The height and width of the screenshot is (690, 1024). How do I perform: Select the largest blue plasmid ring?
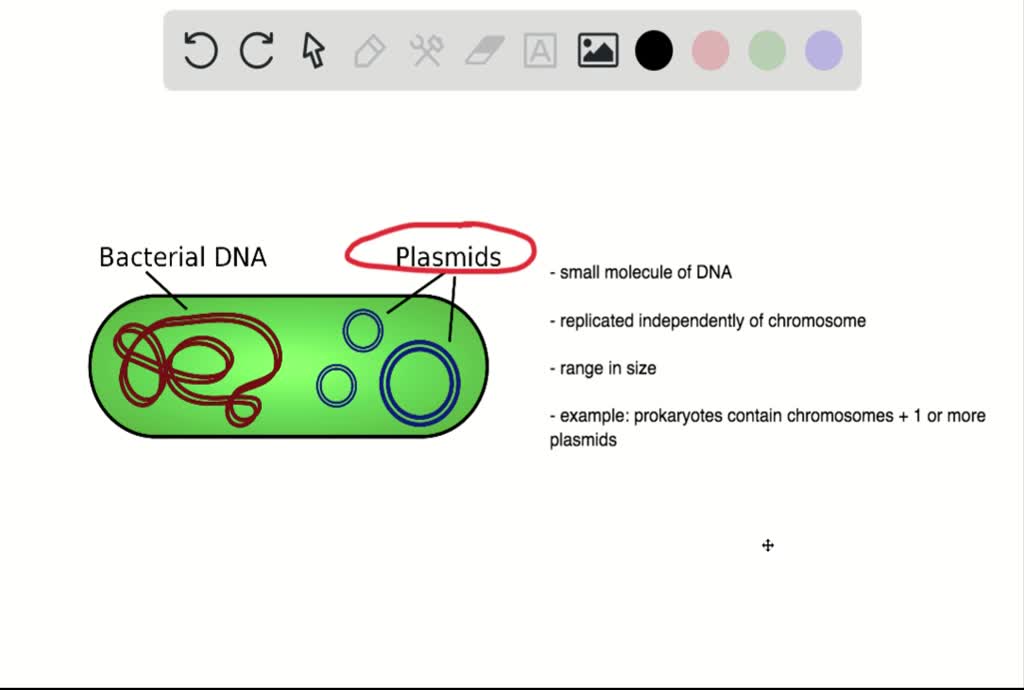click(x=420, y=382)
